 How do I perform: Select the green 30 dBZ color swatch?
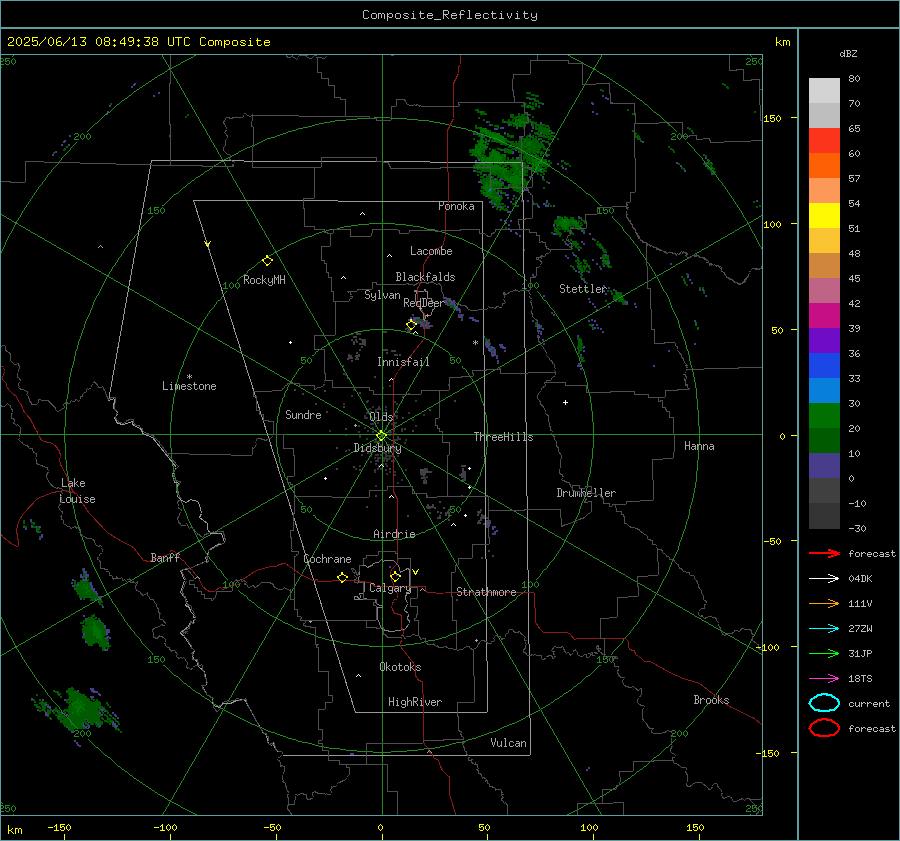tap(824, 415)
